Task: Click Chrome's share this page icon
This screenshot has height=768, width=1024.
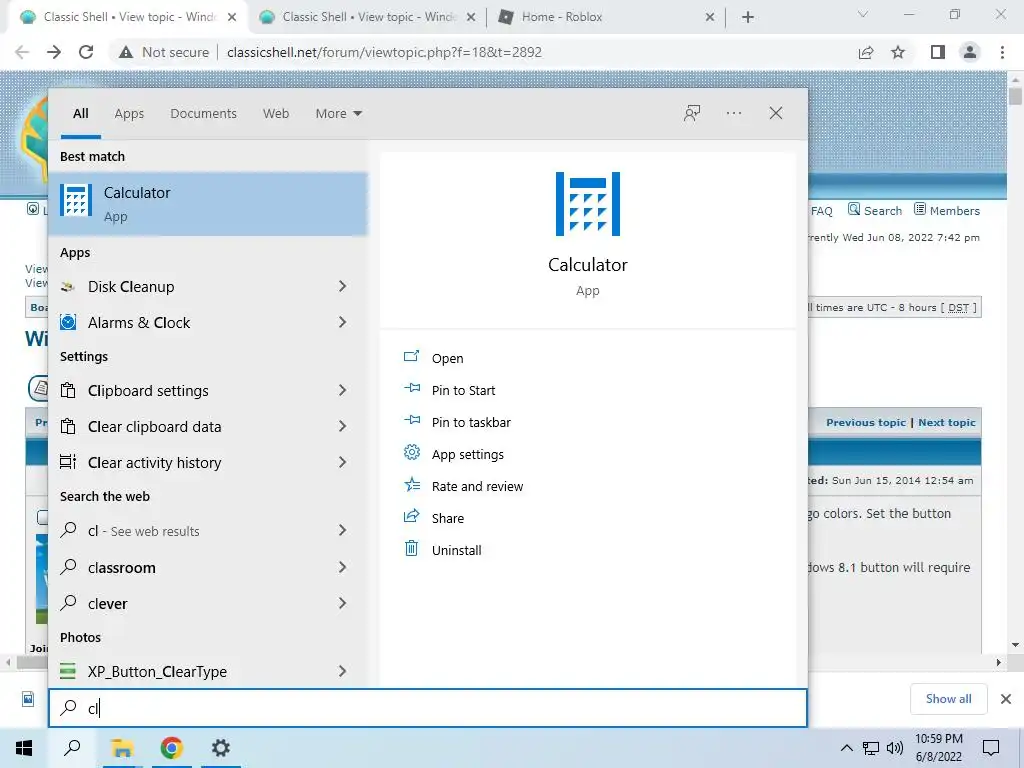Action: pyautogui.click(x=866, y=52)
